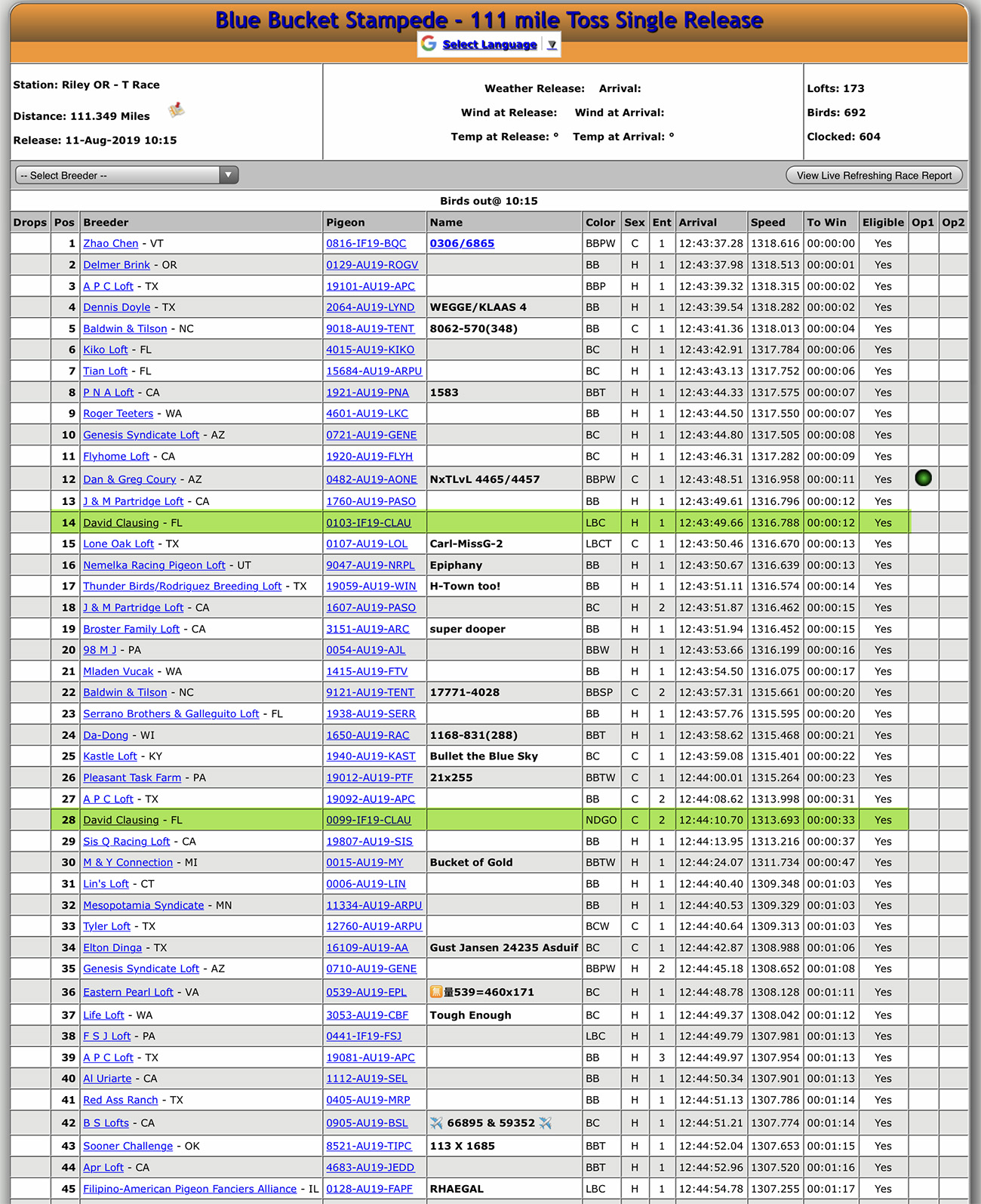This screenshot has width=981, height=1204.
Task: Open pigeon 0099-IF19-CLAU link
Action: click(x=368, y=820)
